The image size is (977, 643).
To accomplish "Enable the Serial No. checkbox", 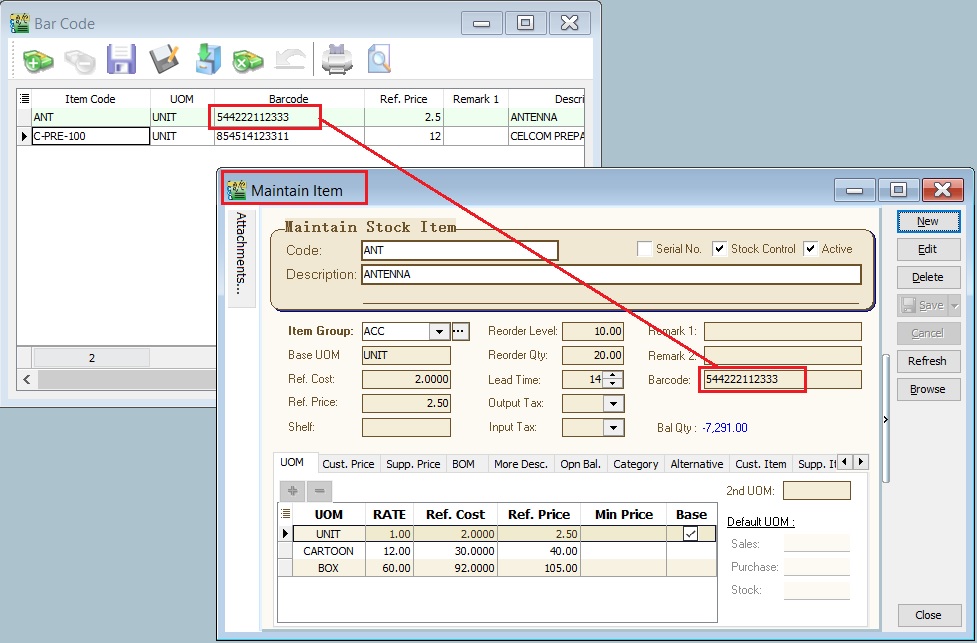I will 645,249.
